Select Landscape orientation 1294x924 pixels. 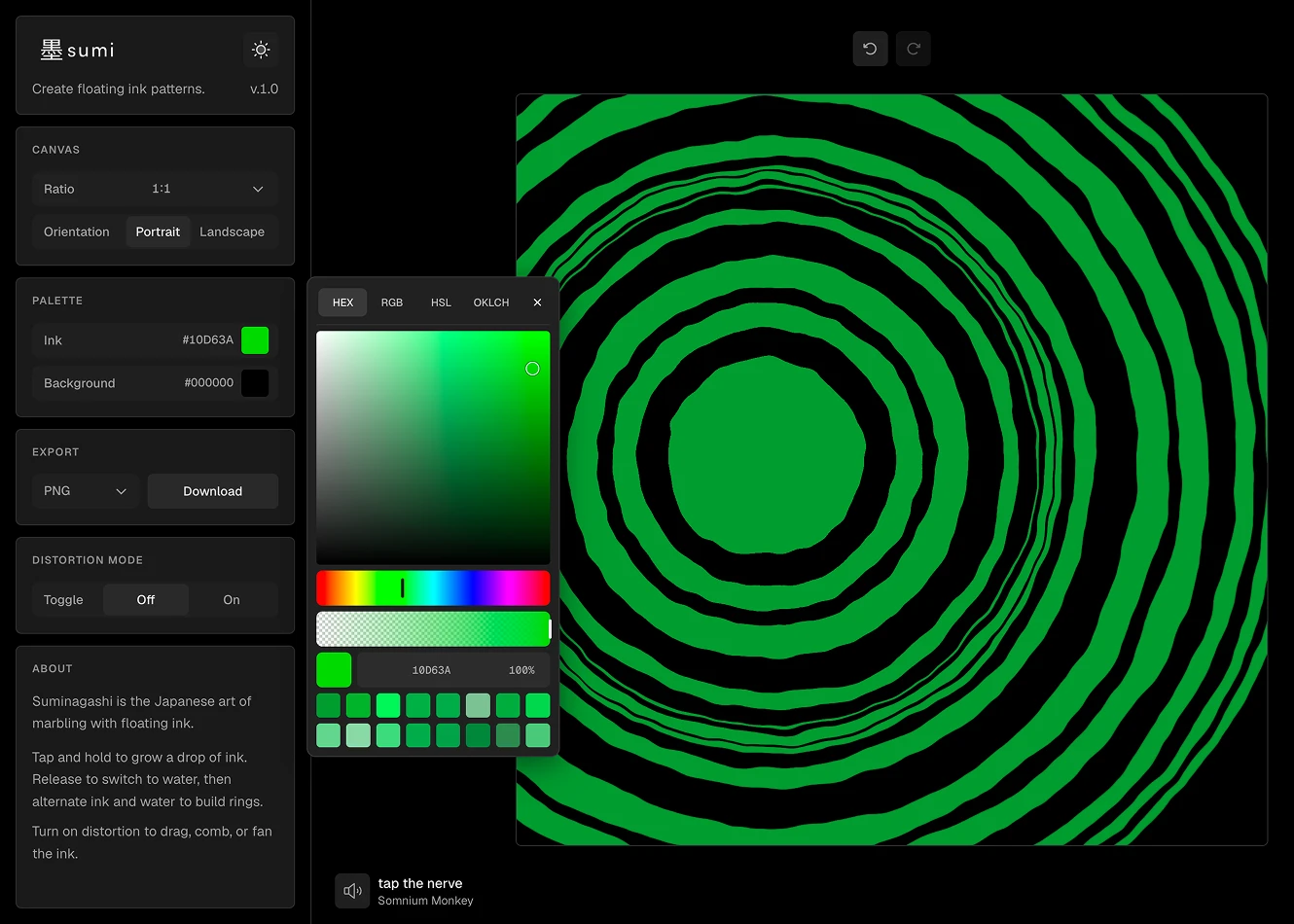point(232,231)
